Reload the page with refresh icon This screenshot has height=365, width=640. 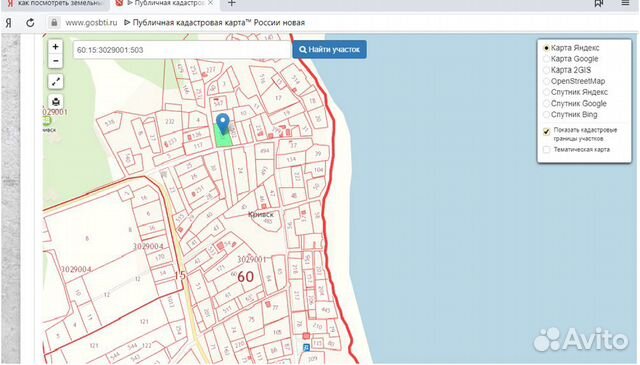(30, 23)
